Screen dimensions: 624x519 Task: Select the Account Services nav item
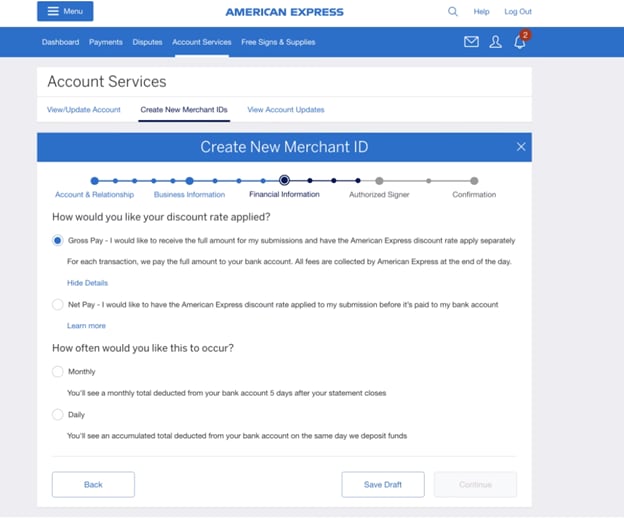[202, 42]
